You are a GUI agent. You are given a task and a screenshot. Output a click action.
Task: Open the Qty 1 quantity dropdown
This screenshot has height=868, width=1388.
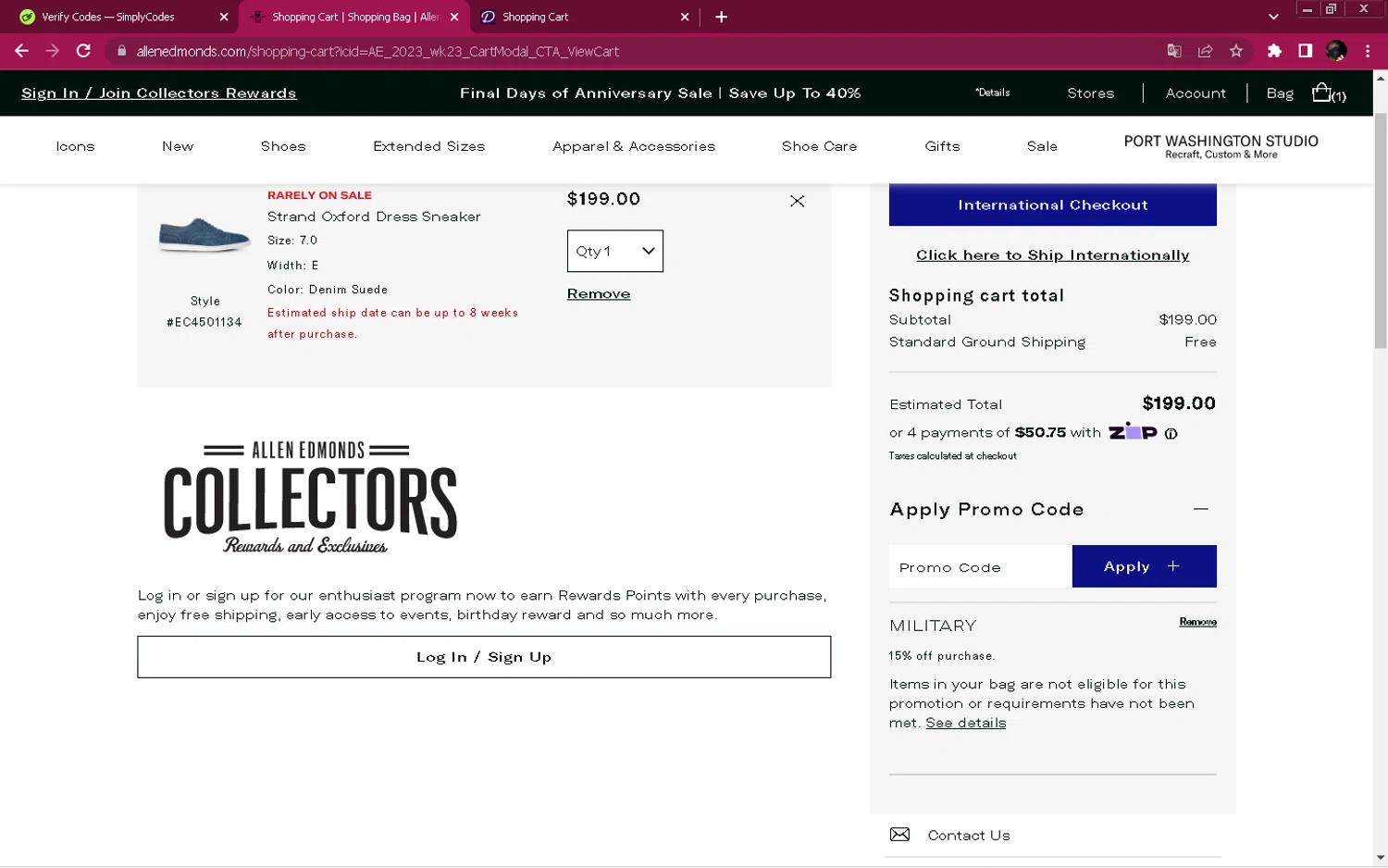615,251
